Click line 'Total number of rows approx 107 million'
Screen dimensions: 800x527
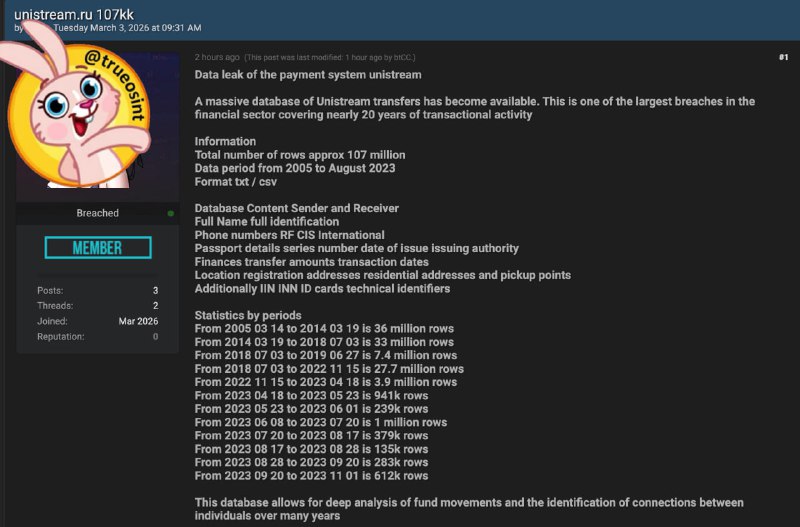tap(299, 155)
